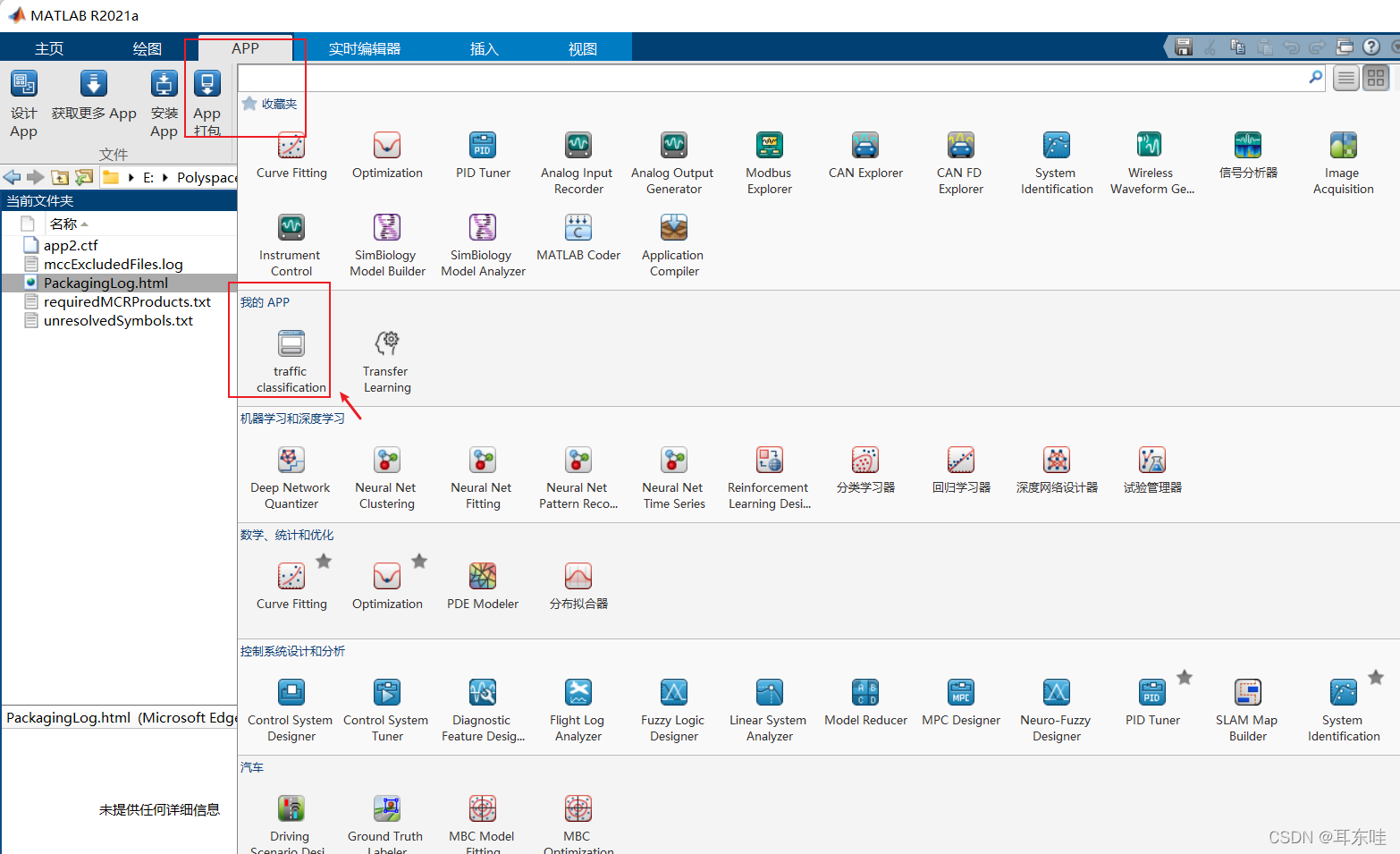The height and width of the screenshot is (854, 1400).
Task: Switch to the 主页 tab
Action: pos(49,48)
